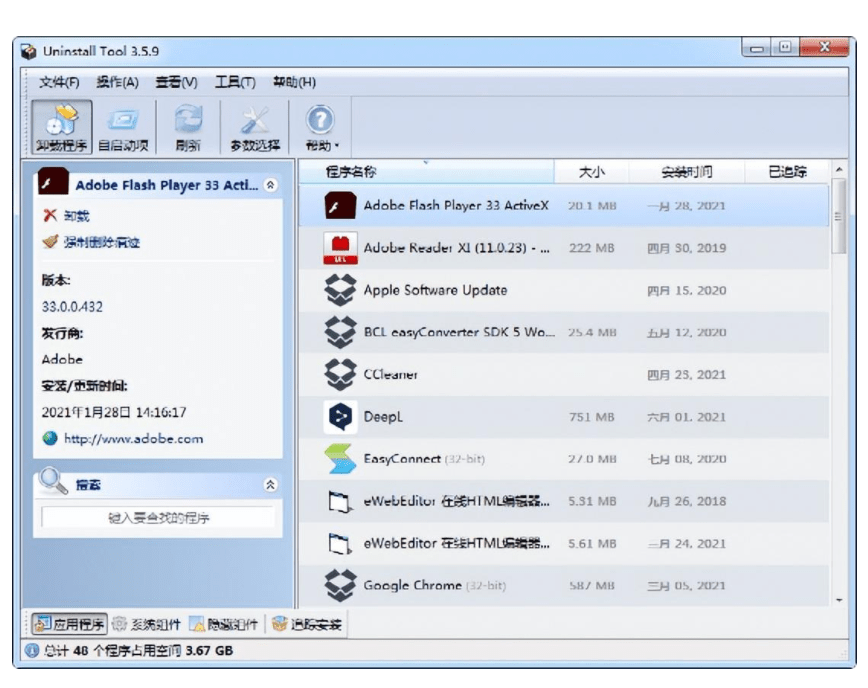868x688 pixels.
Task: Click the program search input field
Action: 158,518
